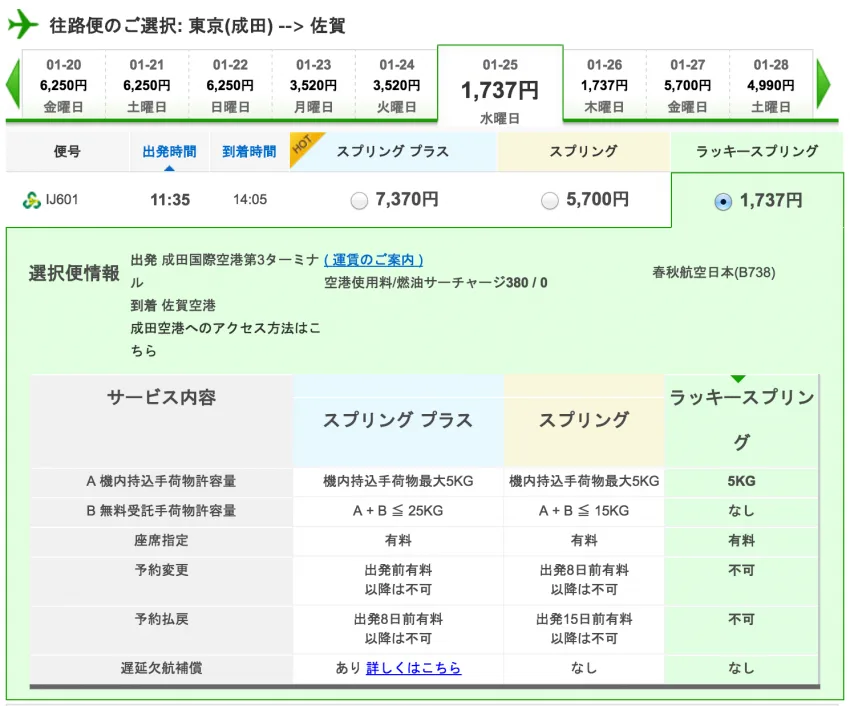Select the 5,700円 スプリング fare
The height and width of the screenshot is (706, 850).
549,201
